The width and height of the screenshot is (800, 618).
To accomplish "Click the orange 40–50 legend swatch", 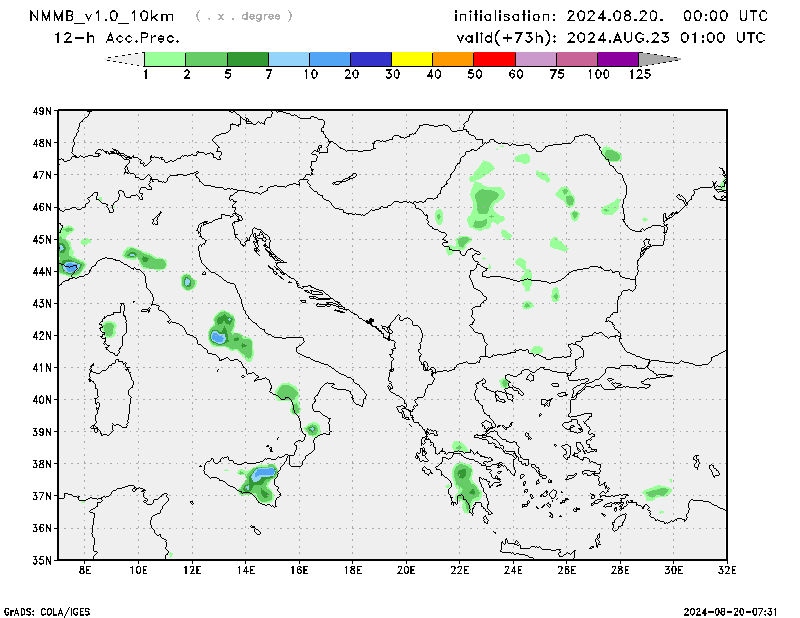I will (x=453, y=60).
